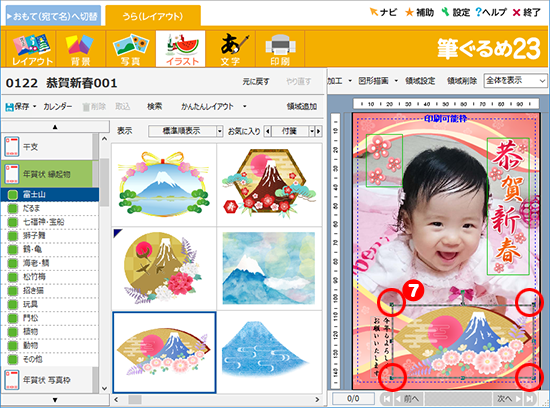Open the 全体を表示 zoom dropdown
Viewport: 550px width, 408px height.
[542, 81]
